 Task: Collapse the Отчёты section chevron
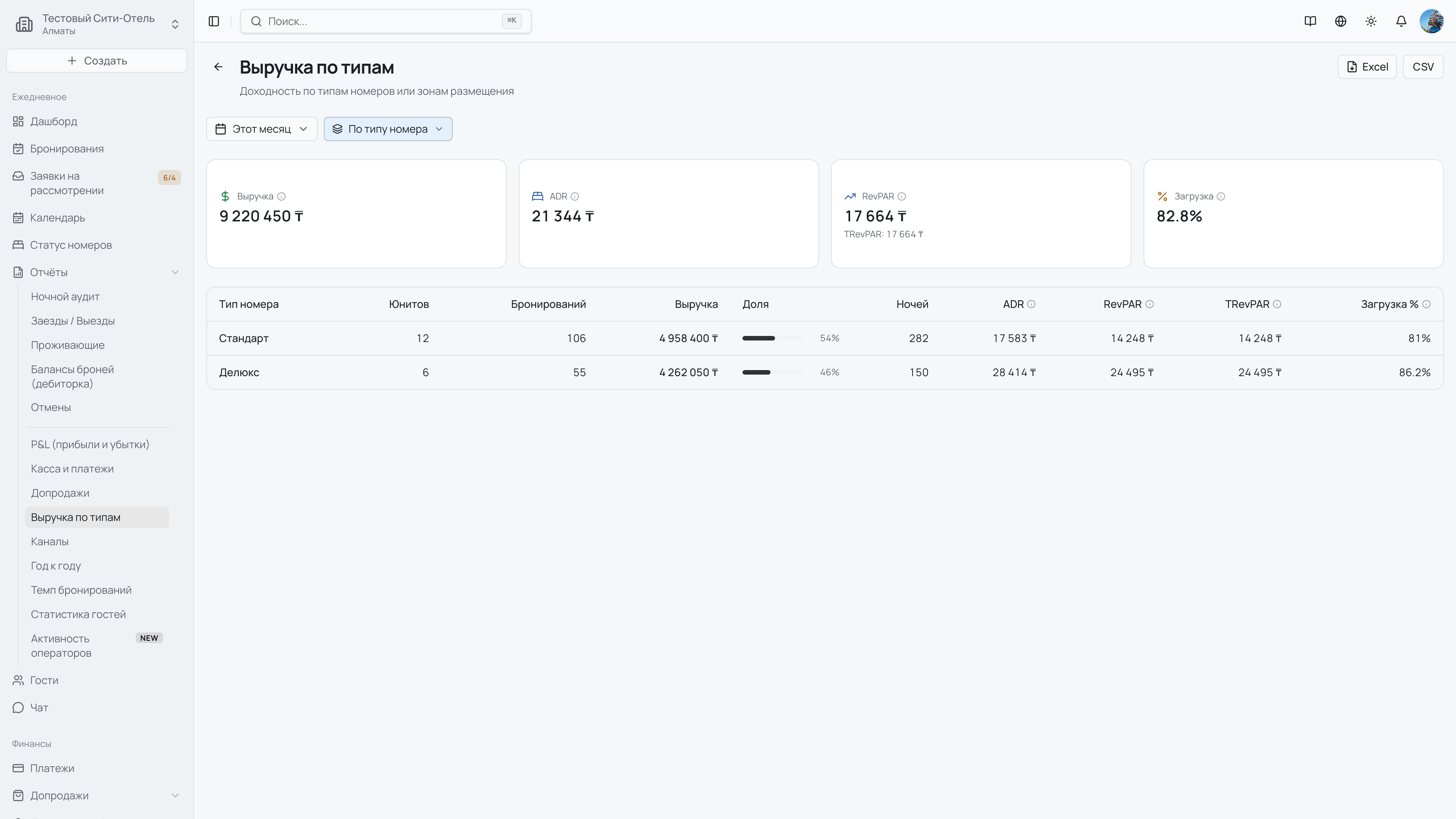pyautogui.click(x=175, y=273)
